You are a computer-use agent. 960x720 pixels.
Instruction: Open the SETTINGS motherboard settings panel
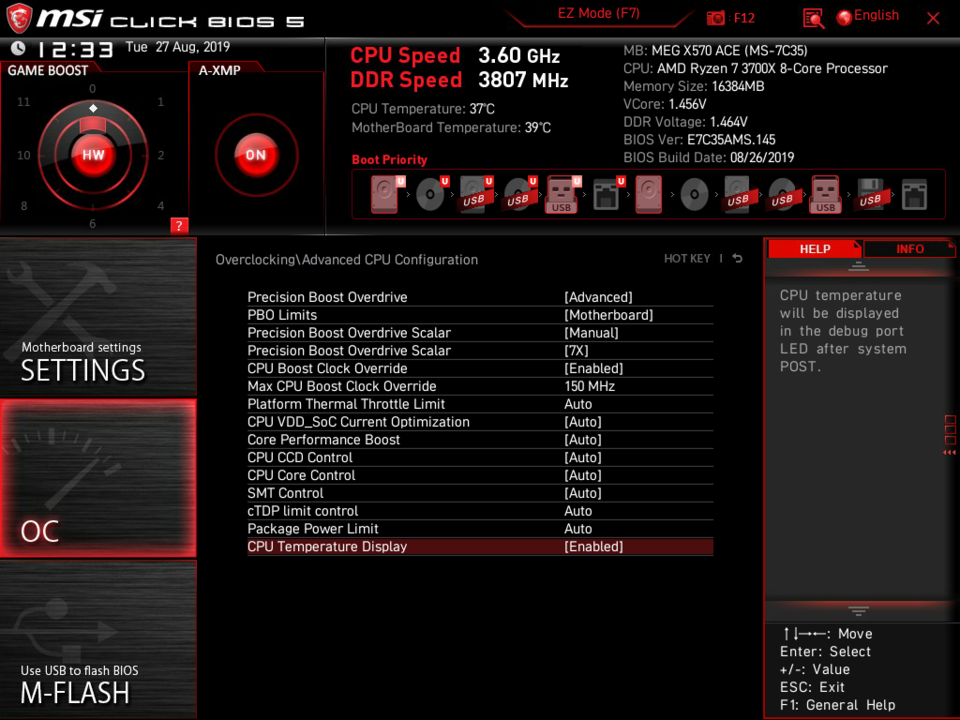coord(98,317)
